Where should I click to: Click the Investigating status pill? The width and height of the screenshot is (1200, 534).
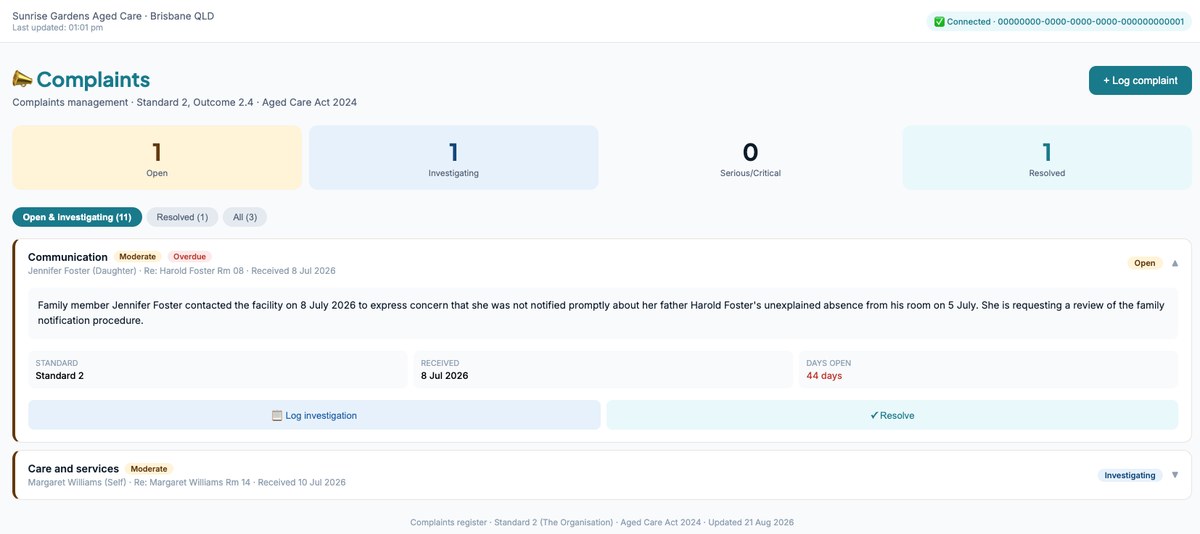tap(1131, 475)
